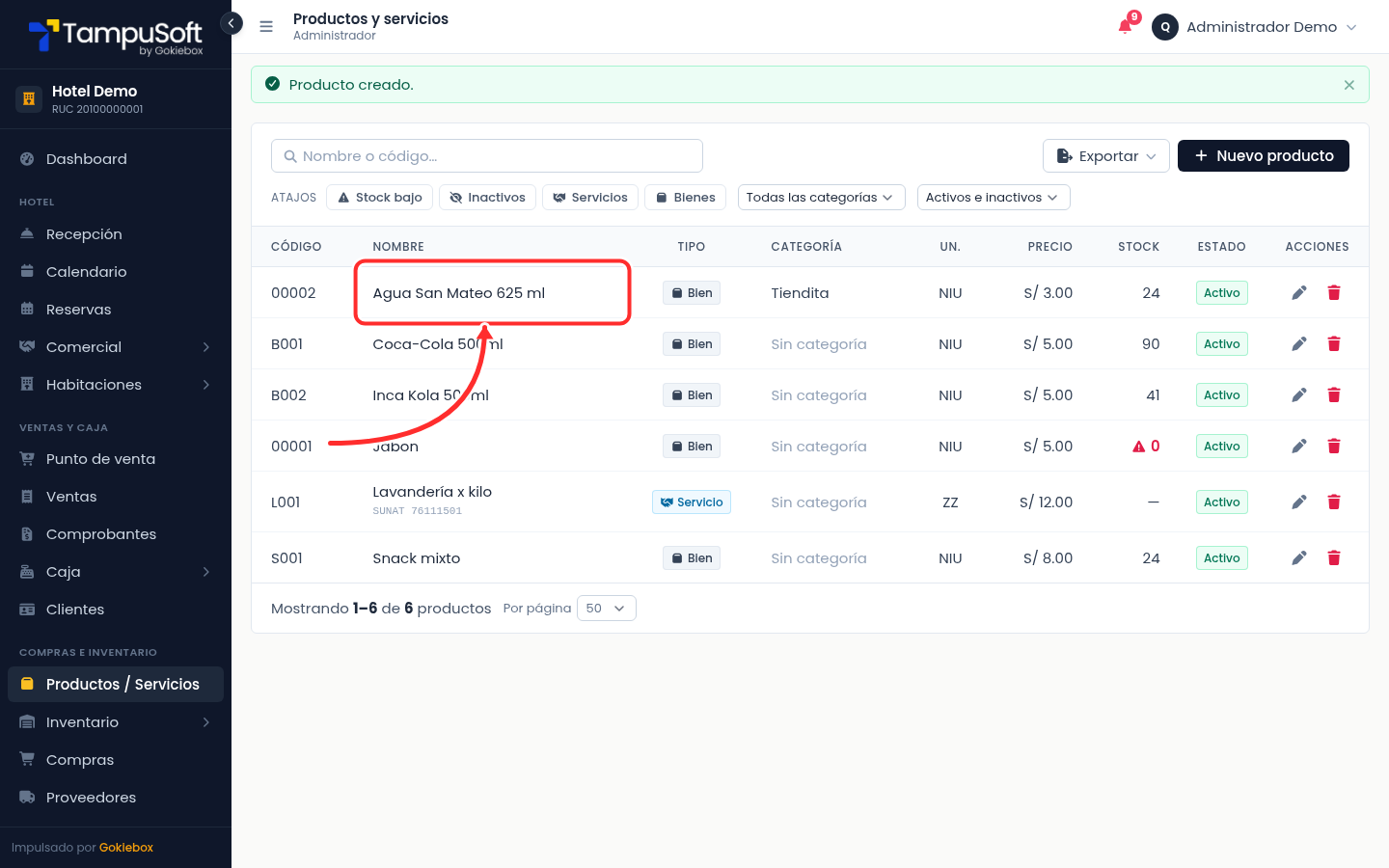Click the Hotel Demo company header
This screenshot has width=1389, height=868.
(116, 99)
